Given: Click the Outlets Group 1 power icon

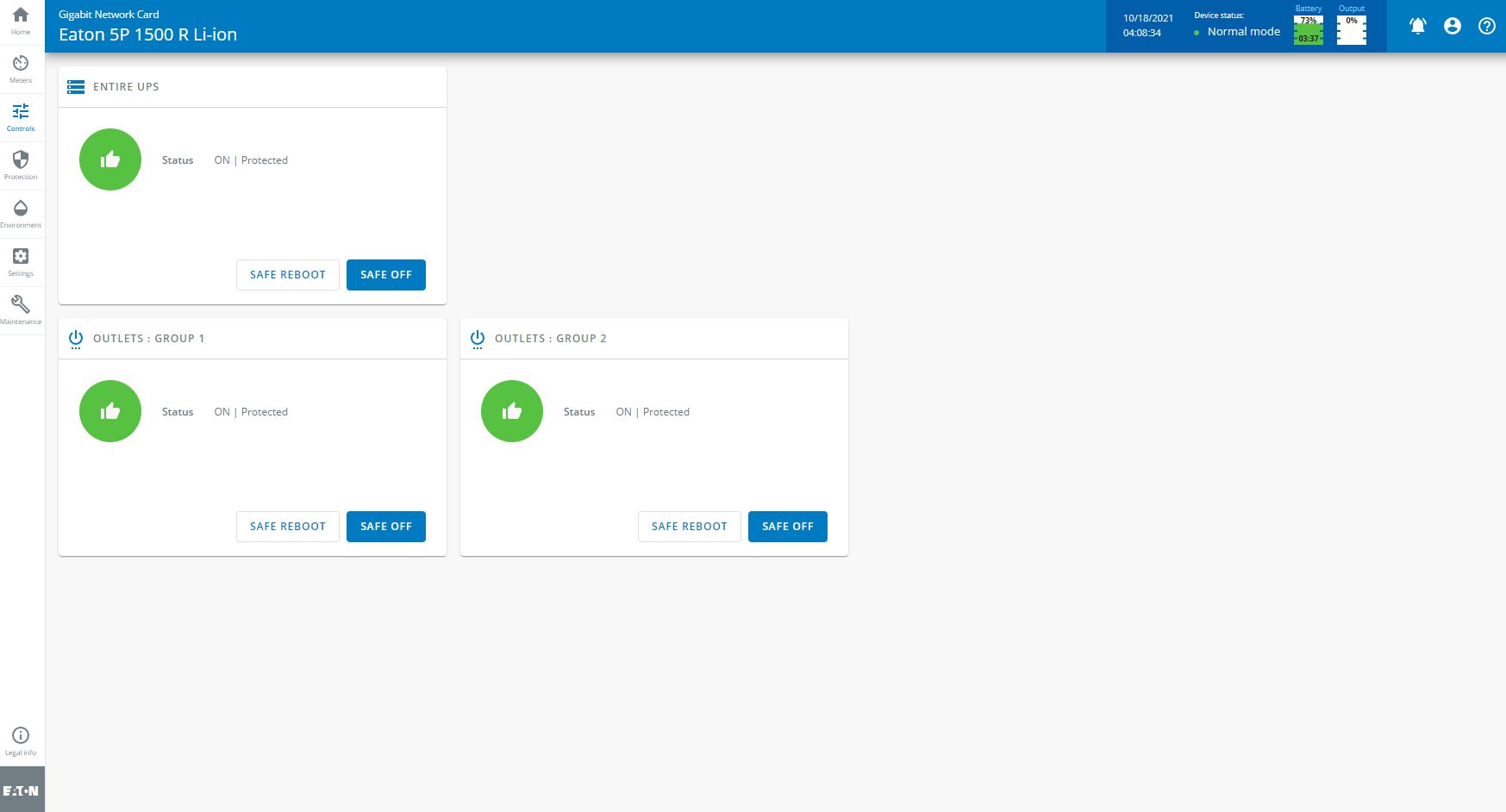Looking at the screenshot, I should (76, 339).
